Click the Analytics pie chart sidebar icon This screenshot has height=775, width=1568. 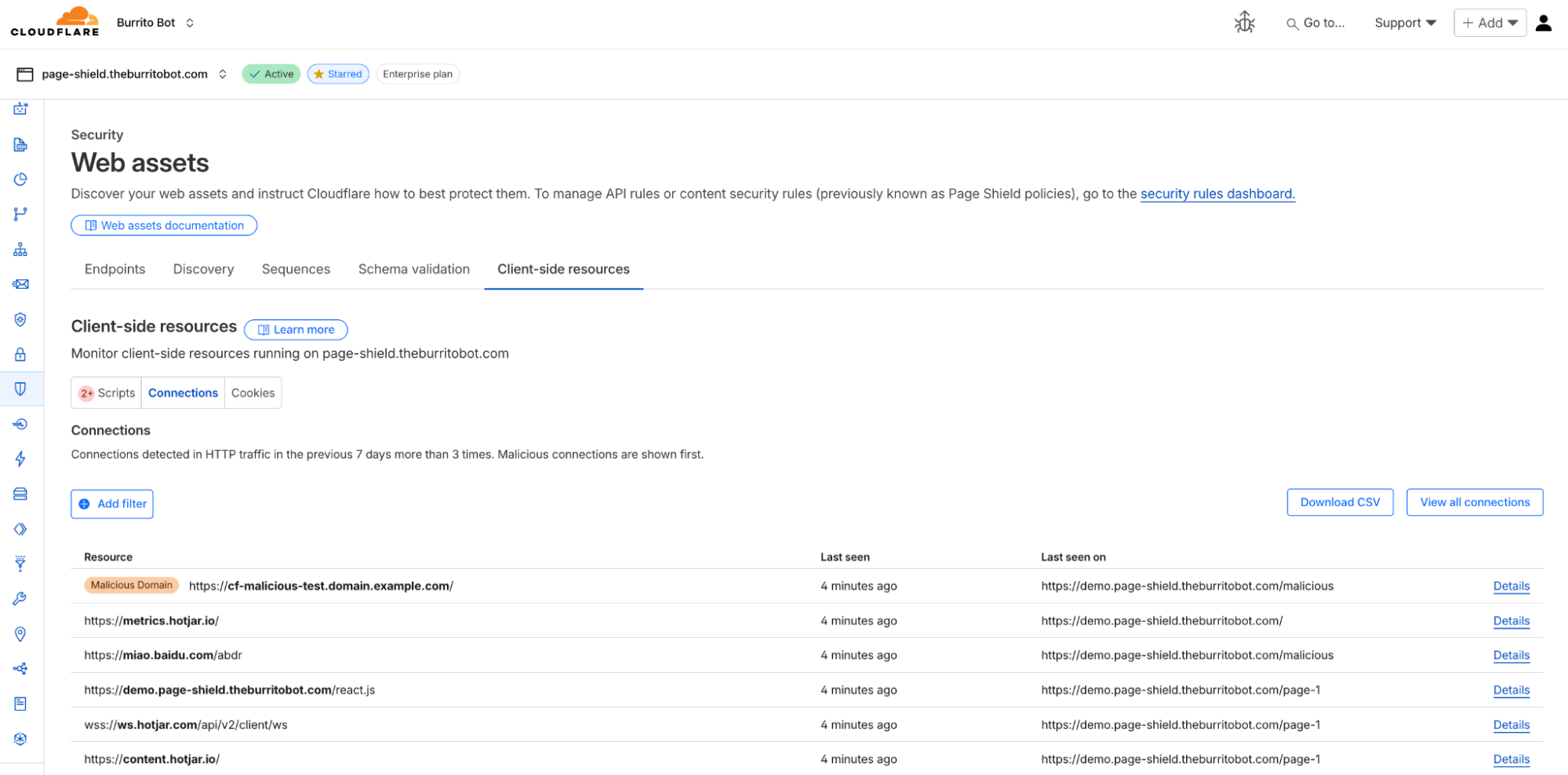tap(20, 180)
